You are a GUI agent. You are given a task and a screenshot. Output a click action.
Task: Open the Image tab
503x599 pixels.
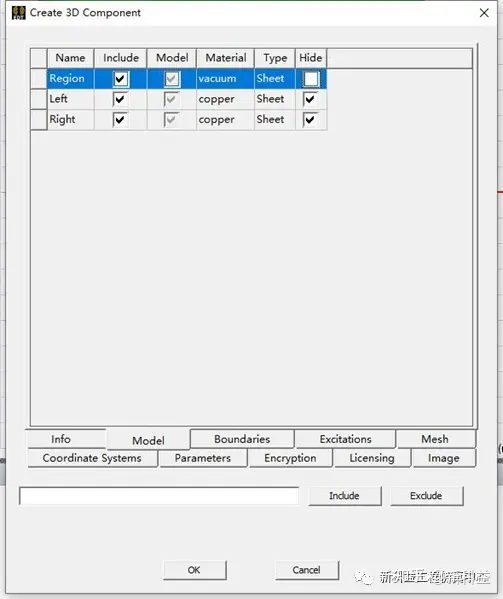coord(443,458)
